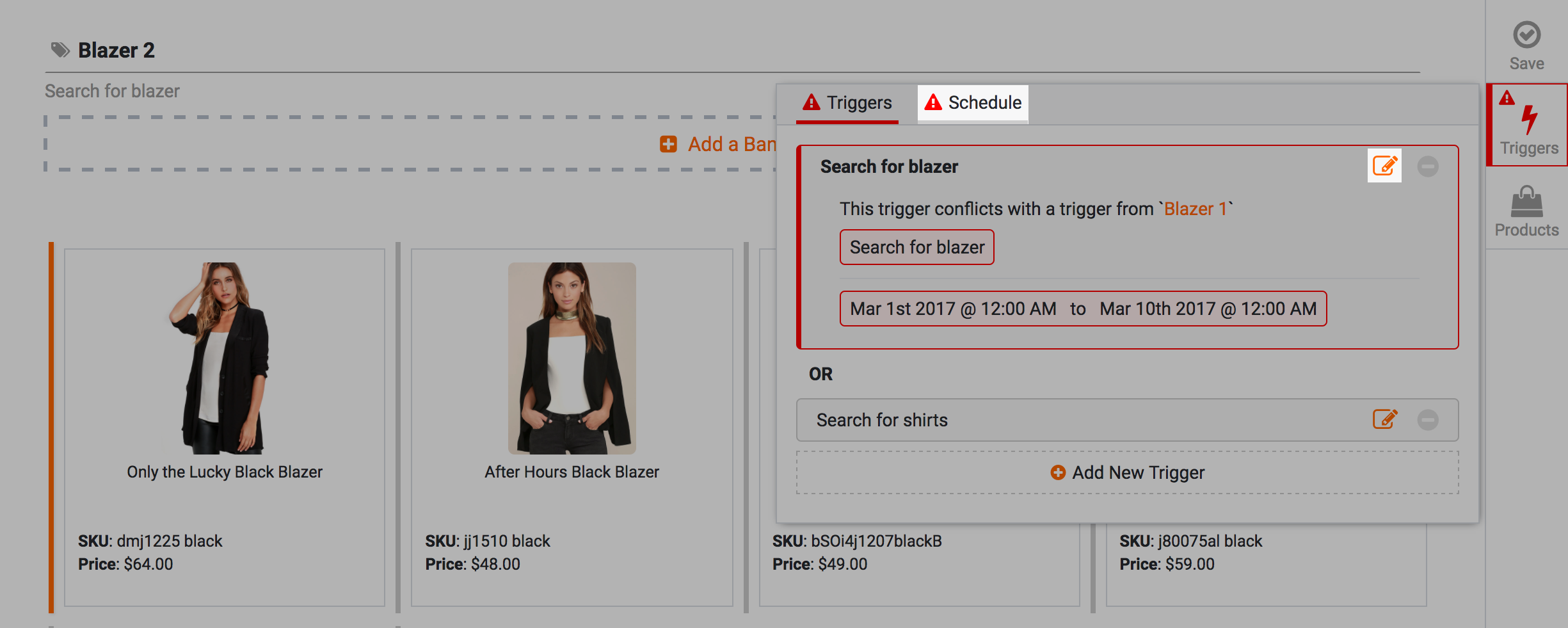
Task: Remove the 'Search for shirts' trigger
Action: click(1427, 420)
